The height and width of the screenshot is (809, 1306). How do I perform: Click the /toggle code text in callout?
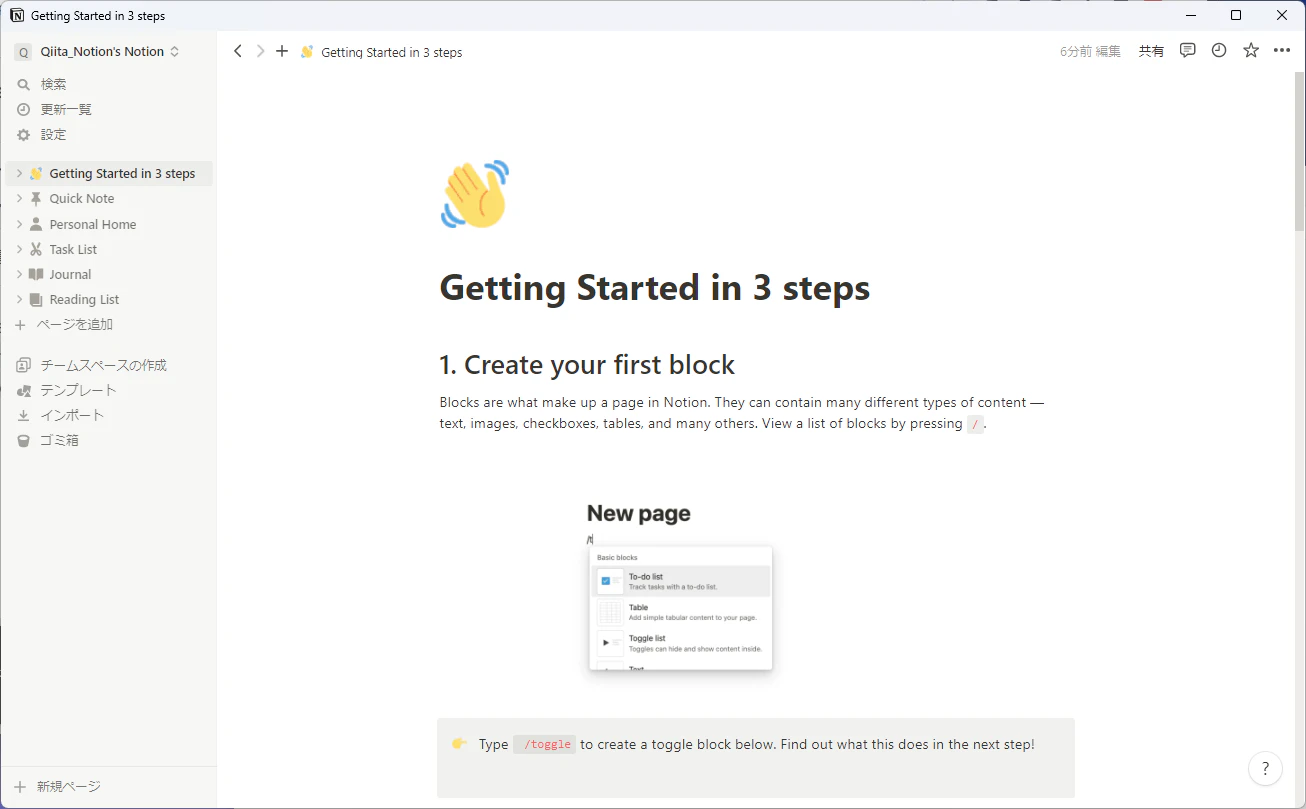pyautogui.click(x=545, y=744)
